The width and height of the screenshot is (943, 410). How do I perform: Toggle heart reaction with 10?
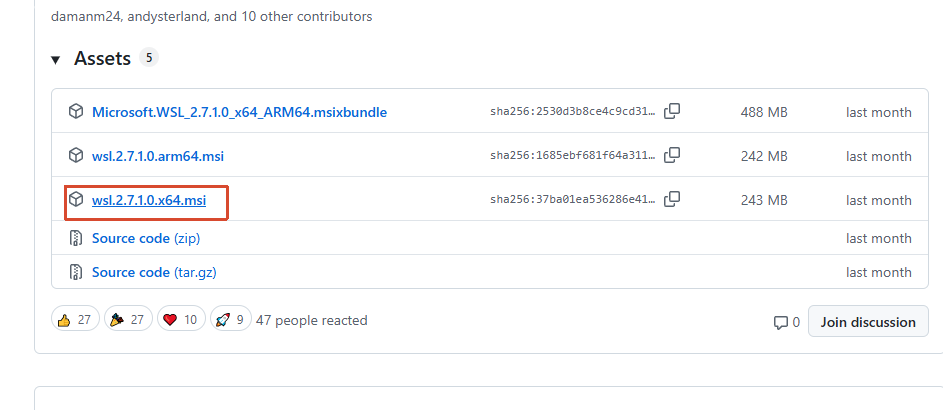click(x=181, y=320)
